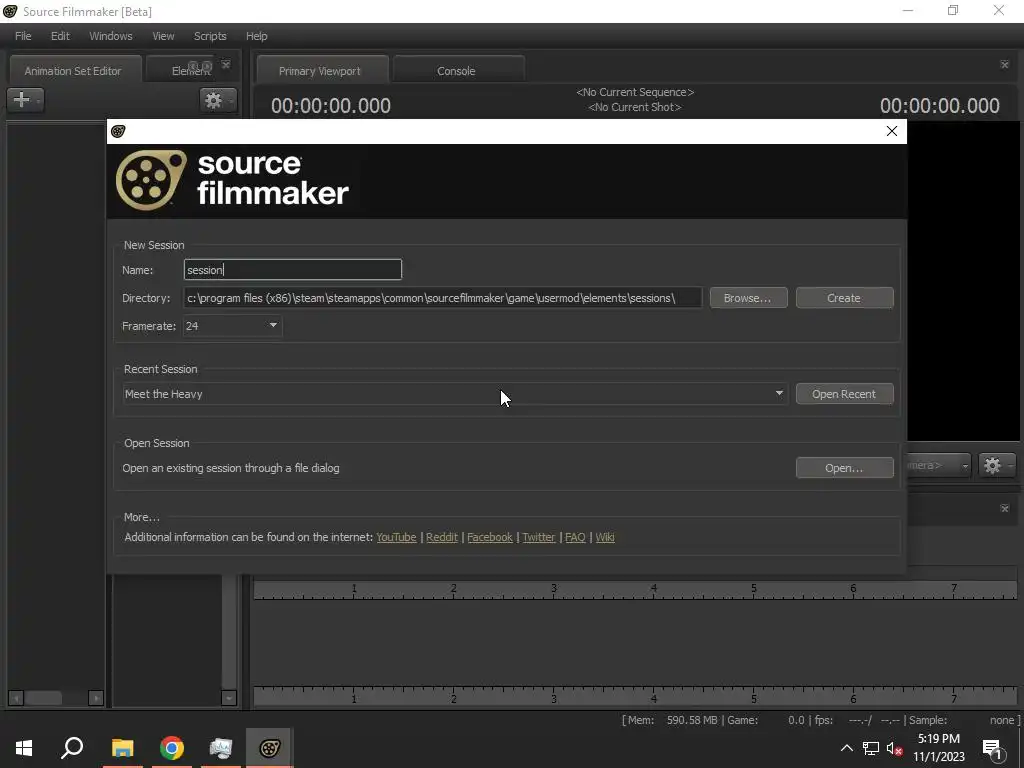This screenshot has height=768, width=1024.
Task: Click the scroll left arrow in the left panel
Action: pyautogui.click(x=16, y=698)
